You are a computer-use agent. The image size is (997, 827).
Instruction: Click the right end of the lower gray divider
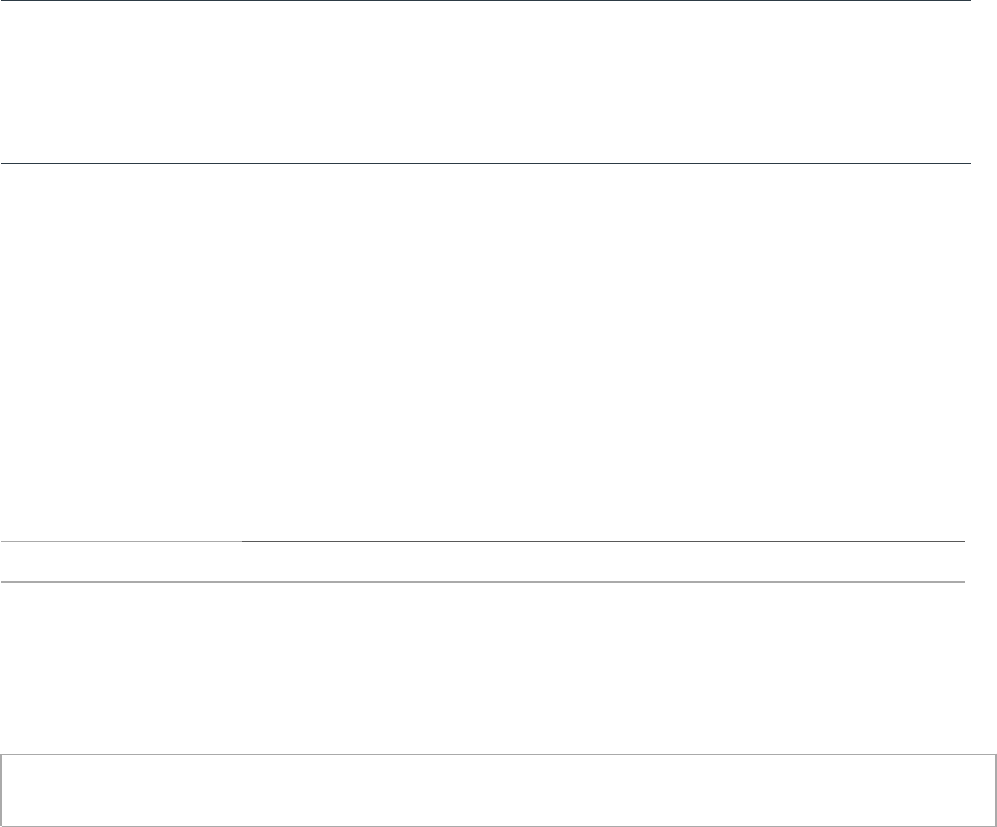[962, 581]
